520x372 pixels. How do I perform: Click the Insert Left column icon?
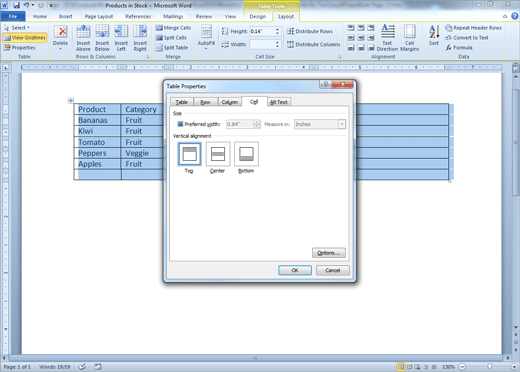click(x=121, y=32)
